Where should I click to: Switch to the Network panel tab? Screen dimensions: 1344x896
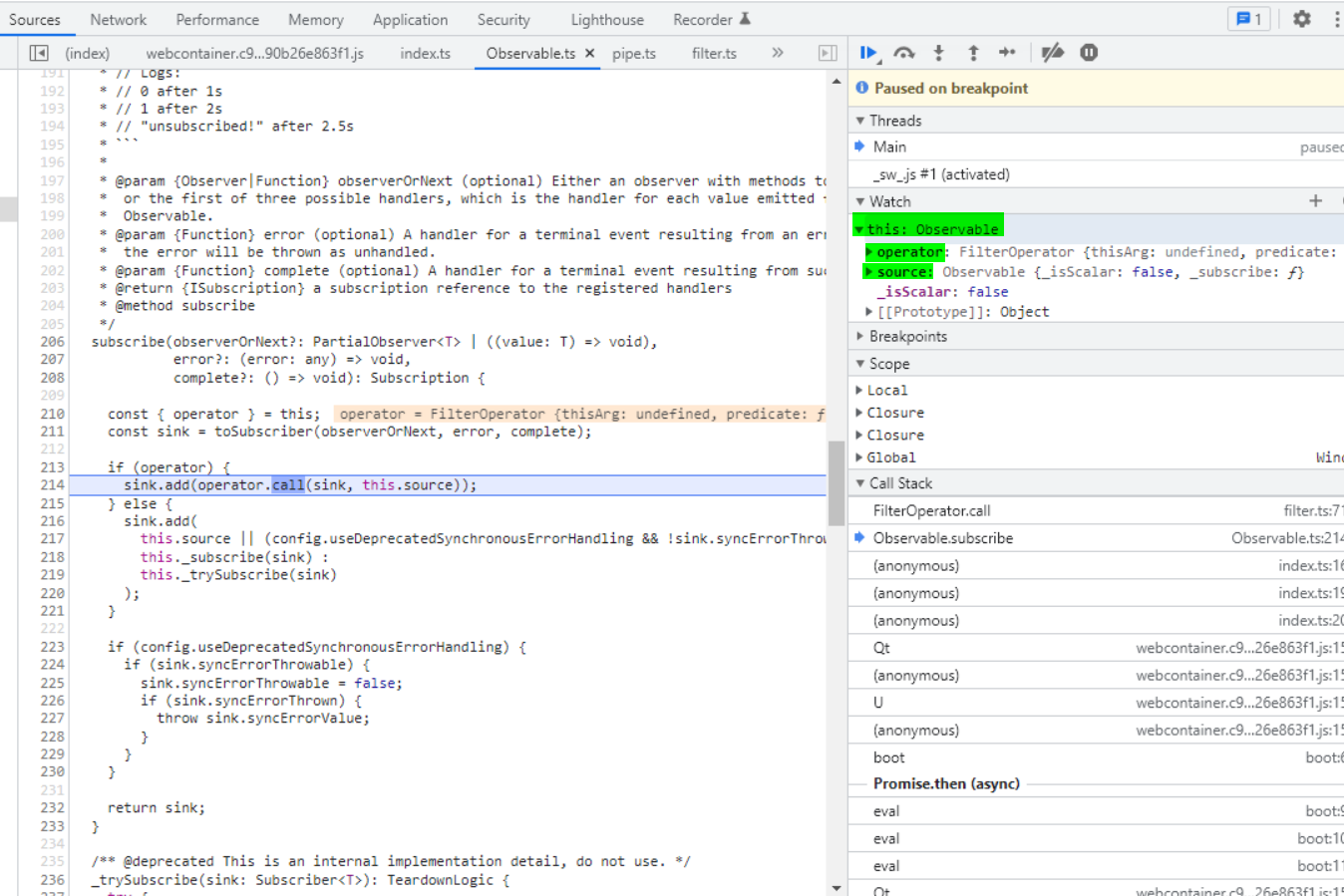118,20
